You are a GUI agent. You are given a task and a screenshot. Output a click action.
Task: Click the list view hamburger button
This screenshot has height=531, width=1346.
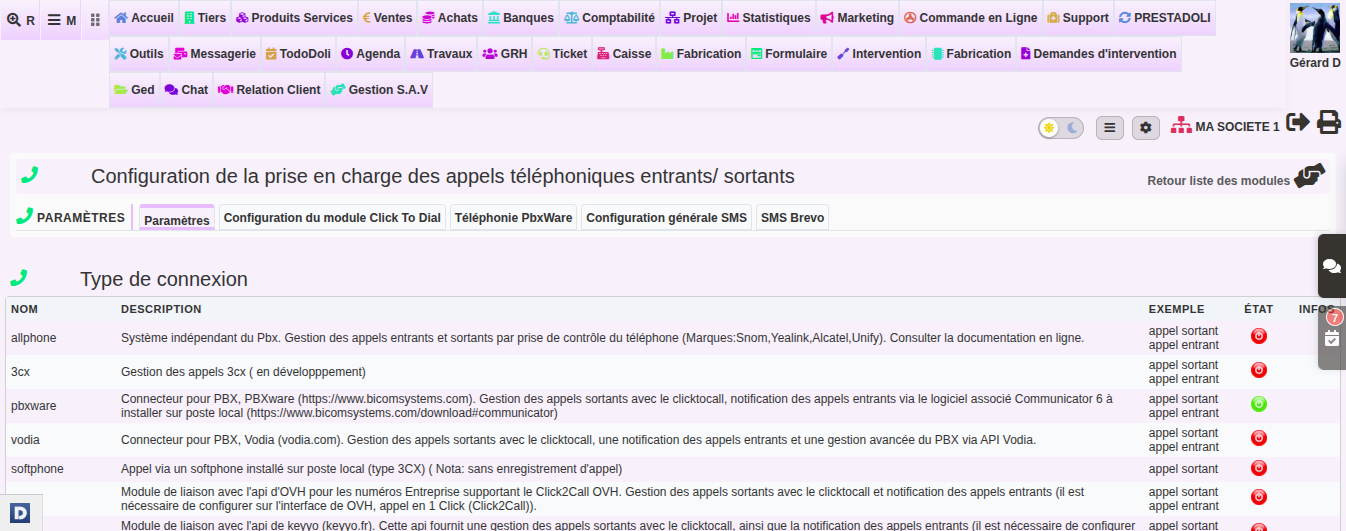[1110, 128]
